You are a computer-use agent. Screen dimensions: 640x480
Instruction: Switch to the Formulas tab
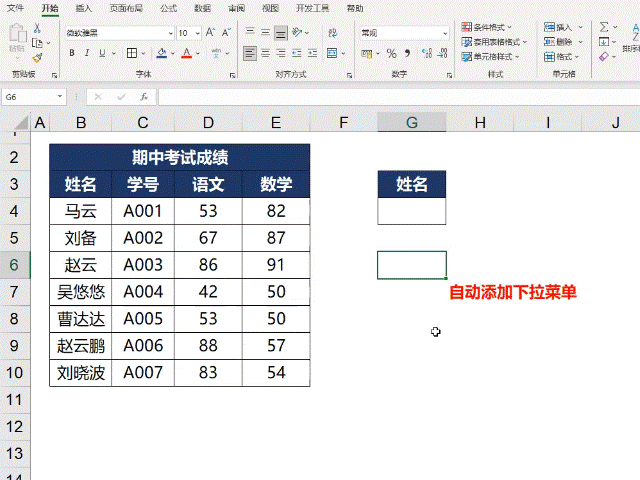pyautogui.click(x=169, y=8)
